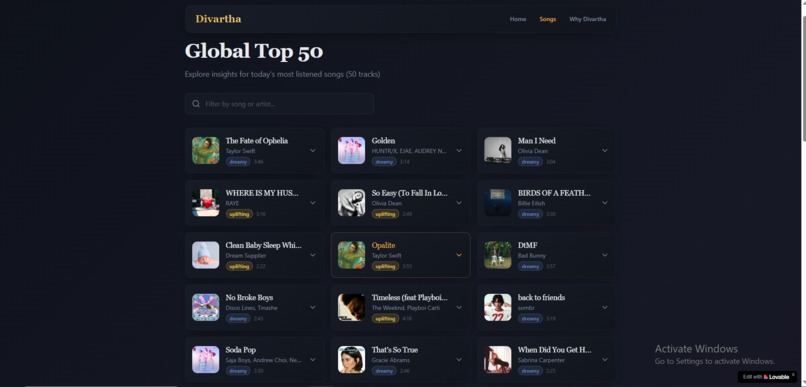
Task: Expand BIRDS OF A FEATH... chevron
Action: click(x=605, y=203)
